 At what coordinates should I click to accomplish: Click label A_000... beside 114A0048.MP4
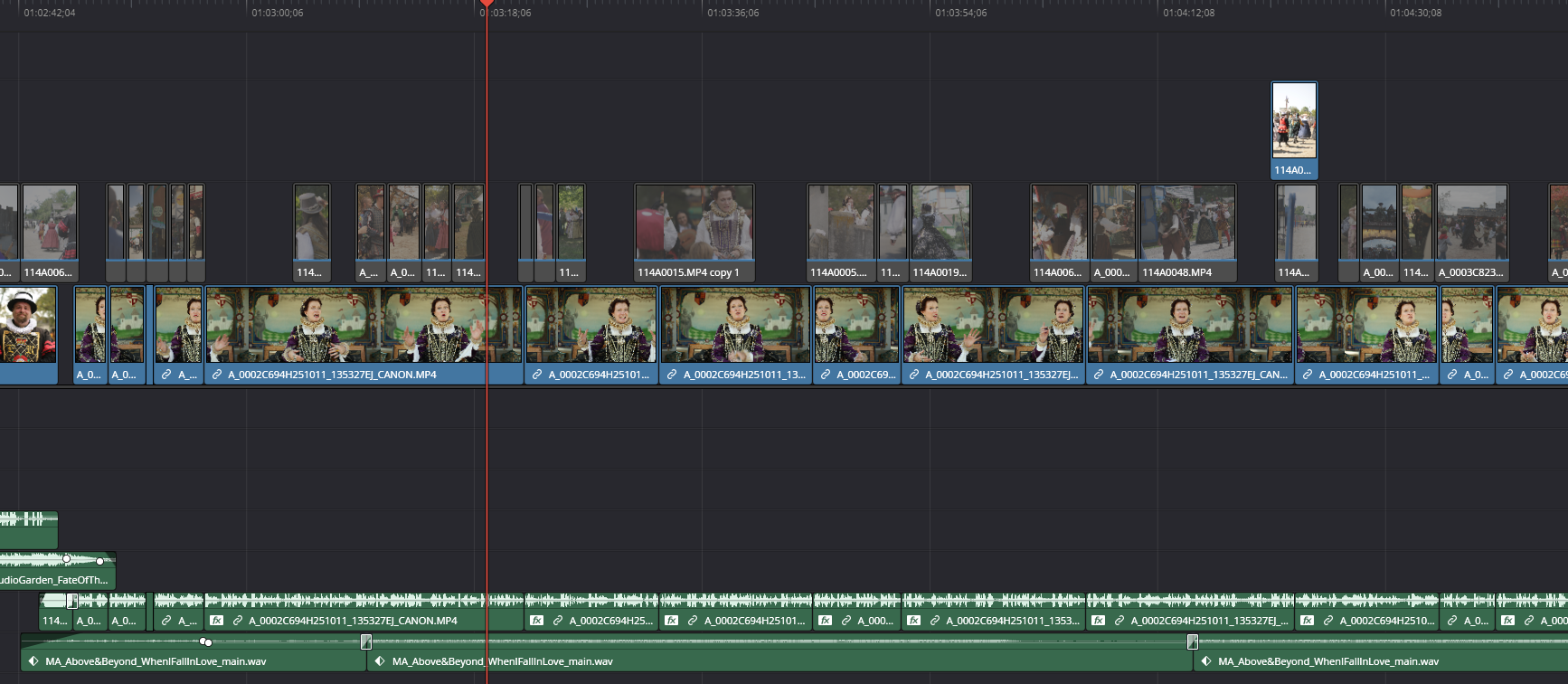1111,272
